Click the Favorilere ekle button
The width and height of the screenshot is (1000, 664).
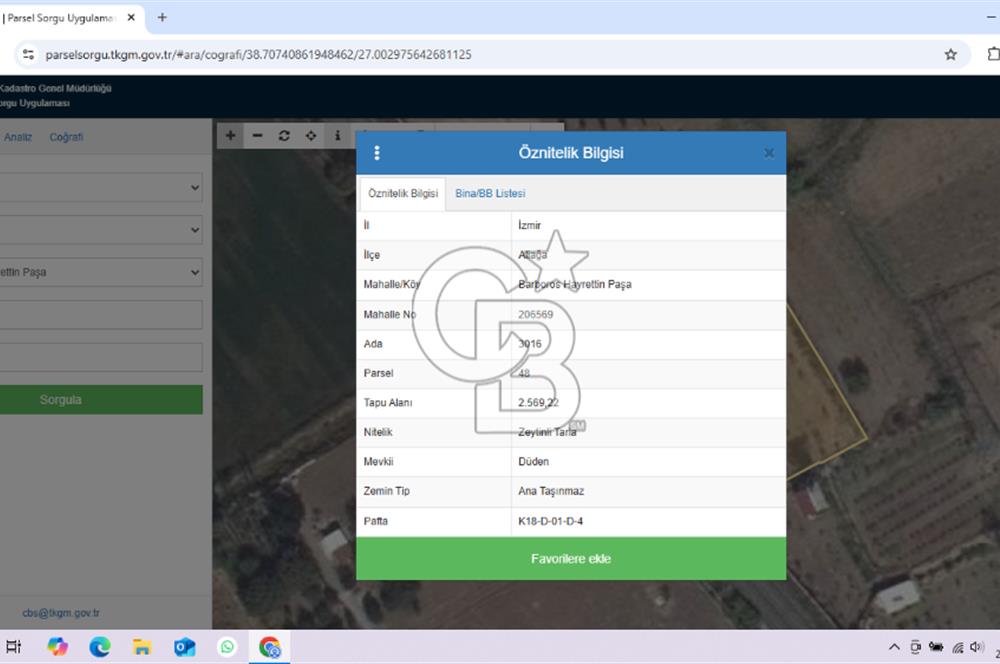coord(571,559)
